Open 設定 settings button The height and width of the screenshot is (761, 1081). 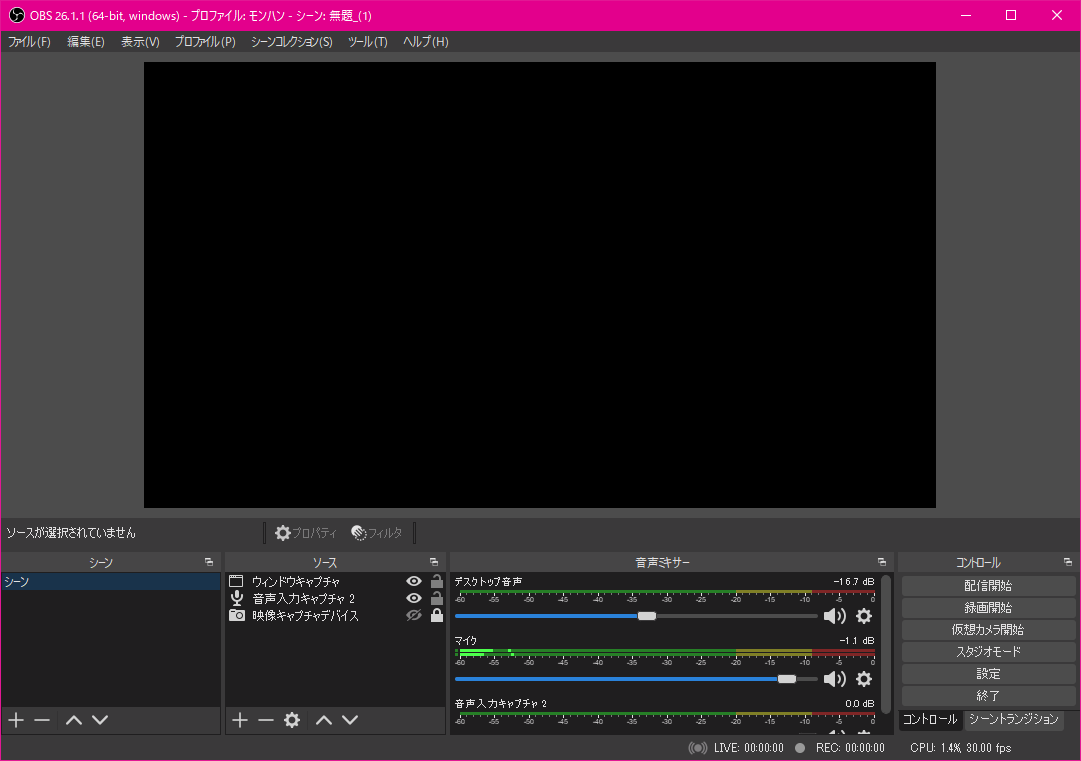tap(988, 674)
